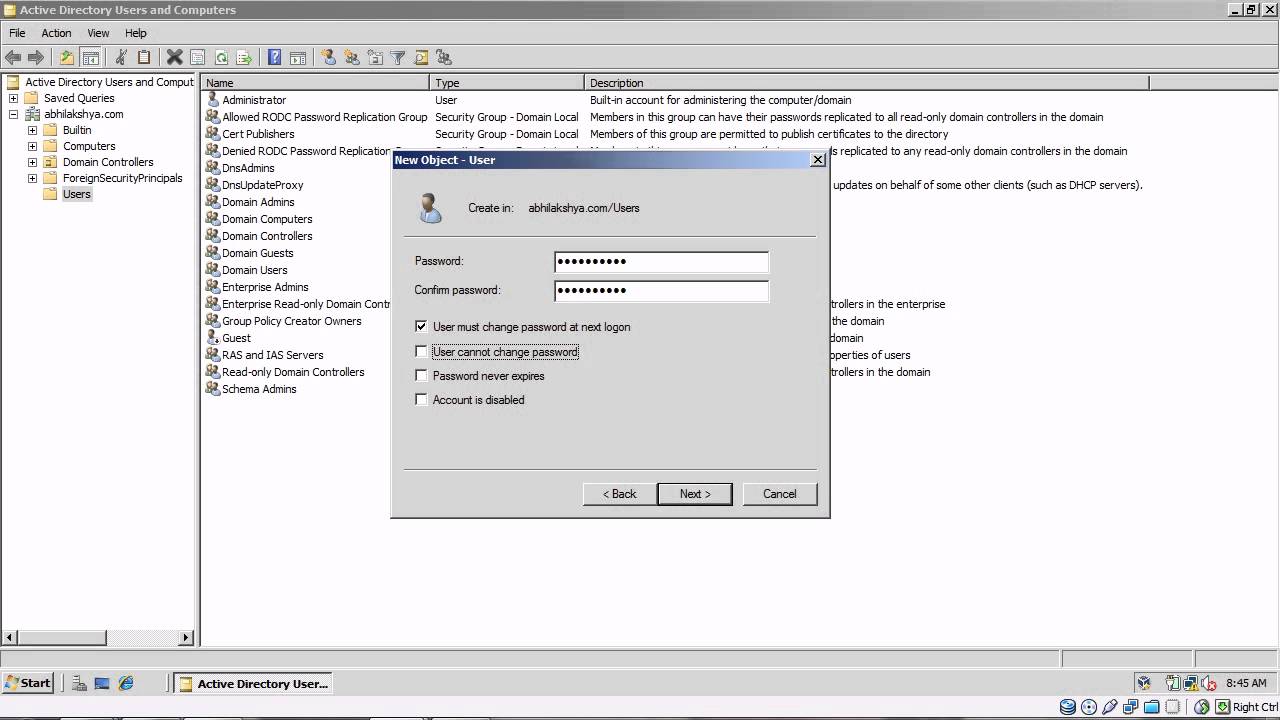Select the Users folder in tree
1280x720 pixels.
click(77, 194)
